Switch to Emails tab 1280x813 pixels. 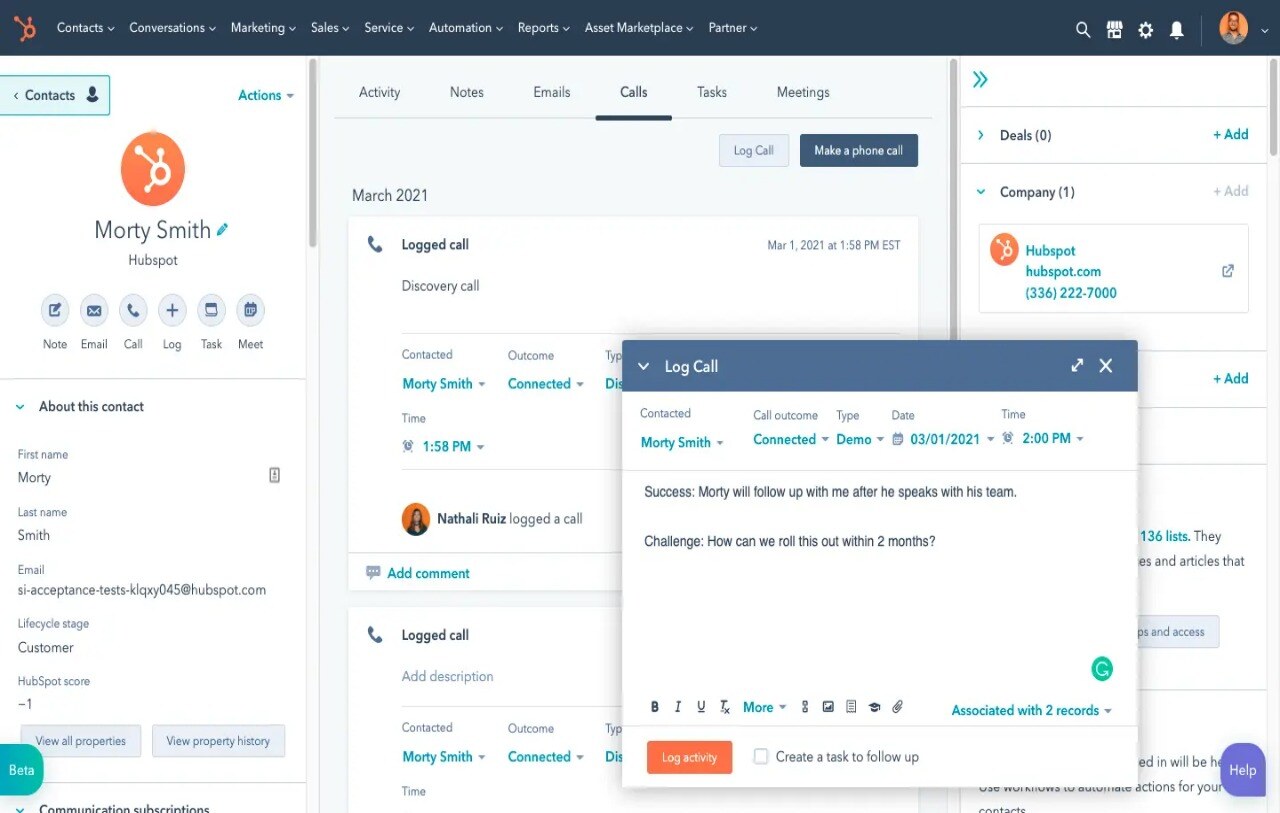(x=552, y=92)
